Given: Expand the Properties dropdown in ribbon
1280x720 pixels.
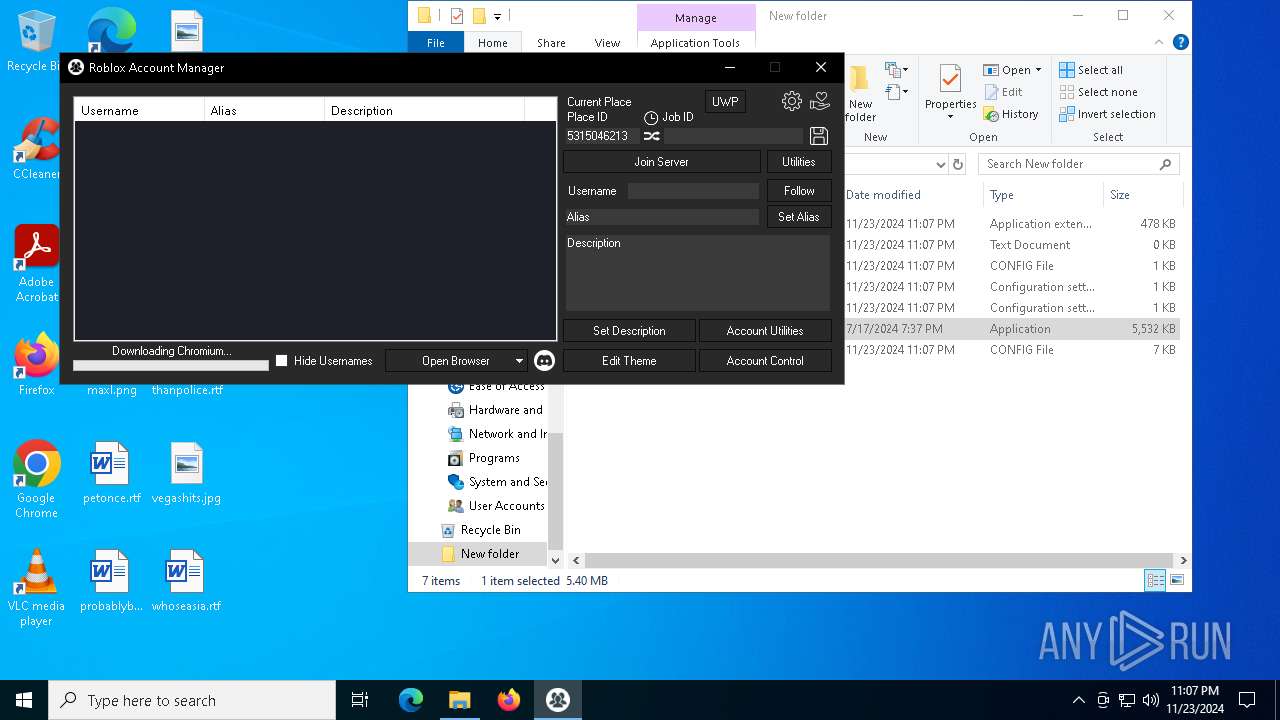Looking at the screenshot, I should (x=950, y=117).
